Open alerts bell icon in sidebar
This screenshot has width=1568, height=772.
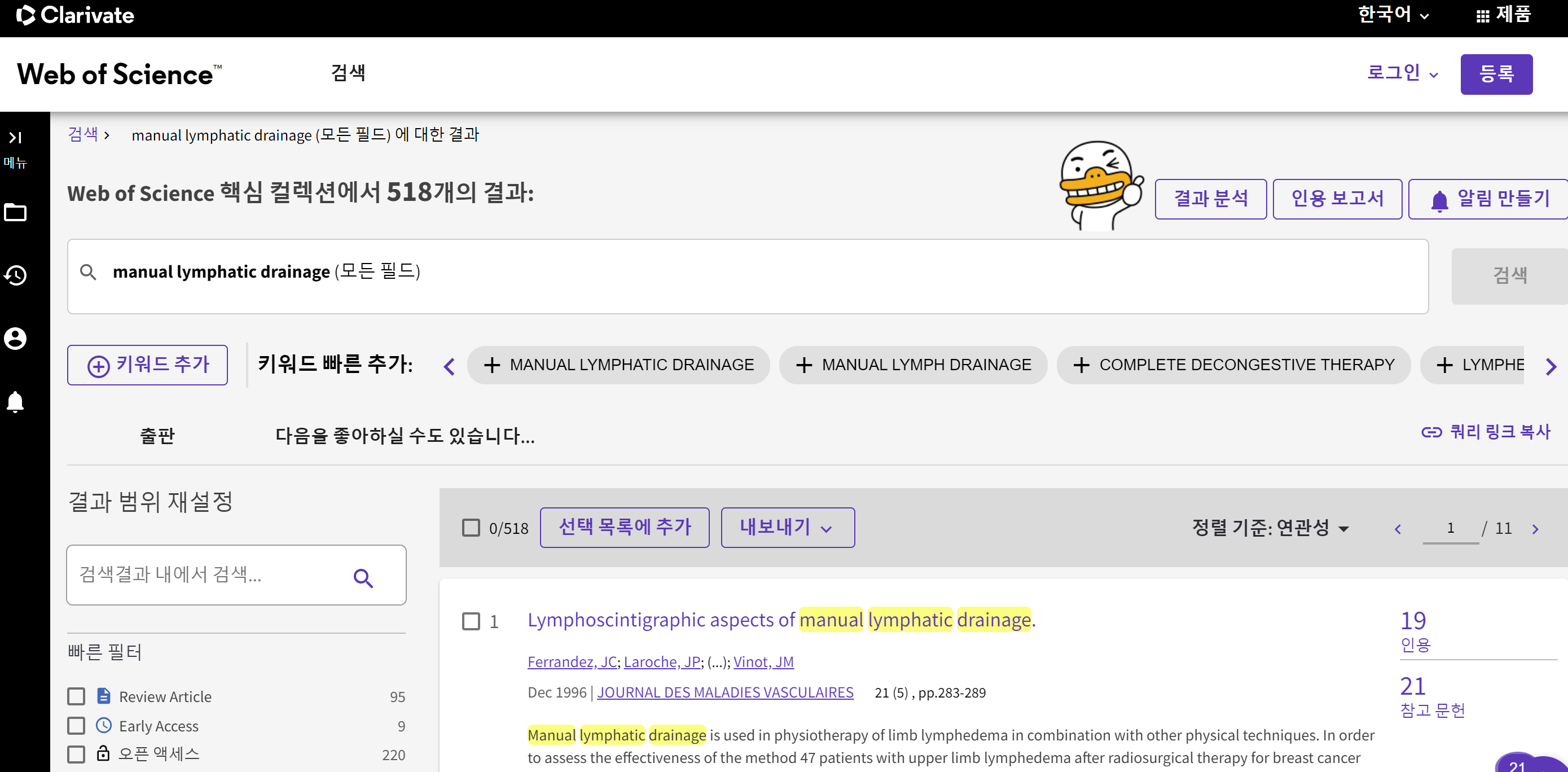[x=15, y=402]
